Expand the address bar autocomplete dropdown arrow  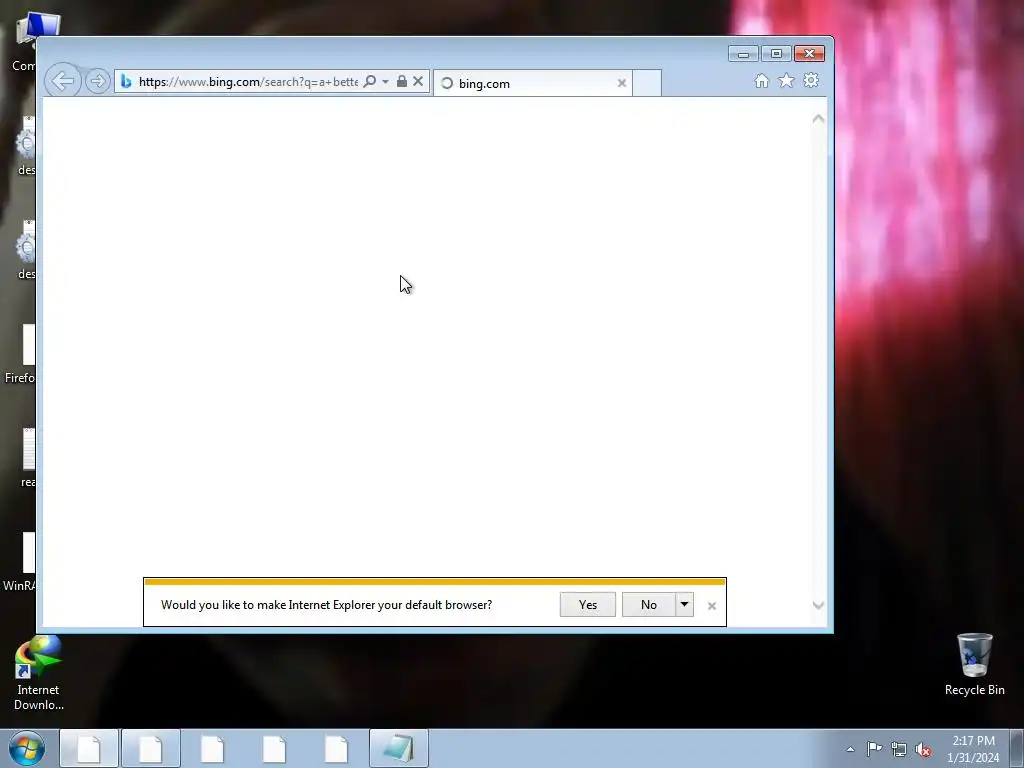(x=385, y=82)
